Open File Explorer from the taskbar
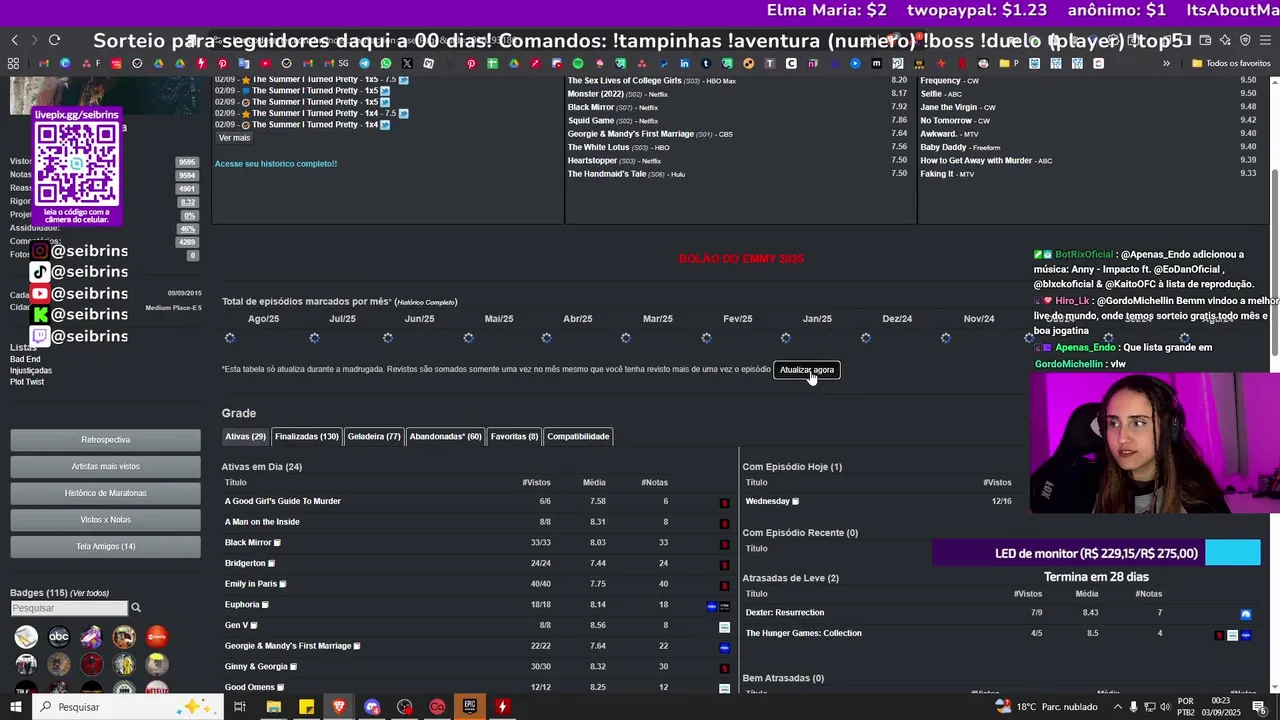1280x720 pixels. (273, 707)
